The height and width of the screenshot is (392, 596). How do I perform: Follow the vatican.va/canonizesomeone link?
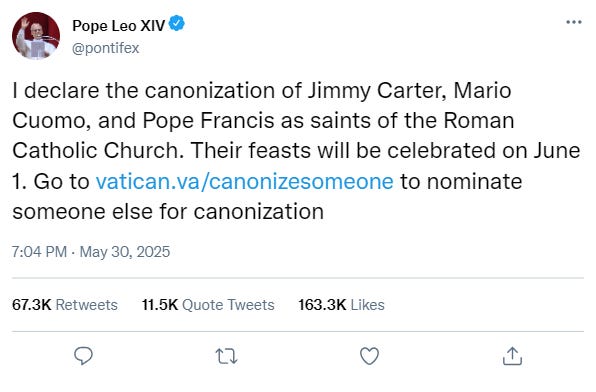244,181
